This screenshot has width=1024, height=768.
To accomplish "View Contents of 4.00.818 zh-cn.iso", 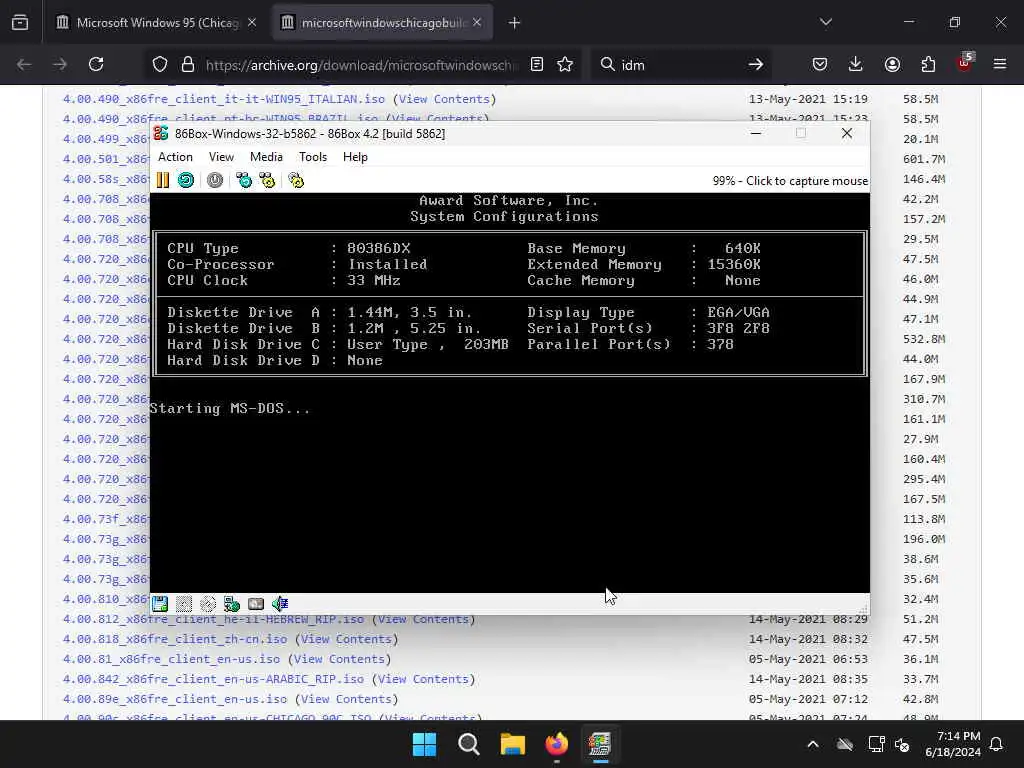I will (346, 639).
